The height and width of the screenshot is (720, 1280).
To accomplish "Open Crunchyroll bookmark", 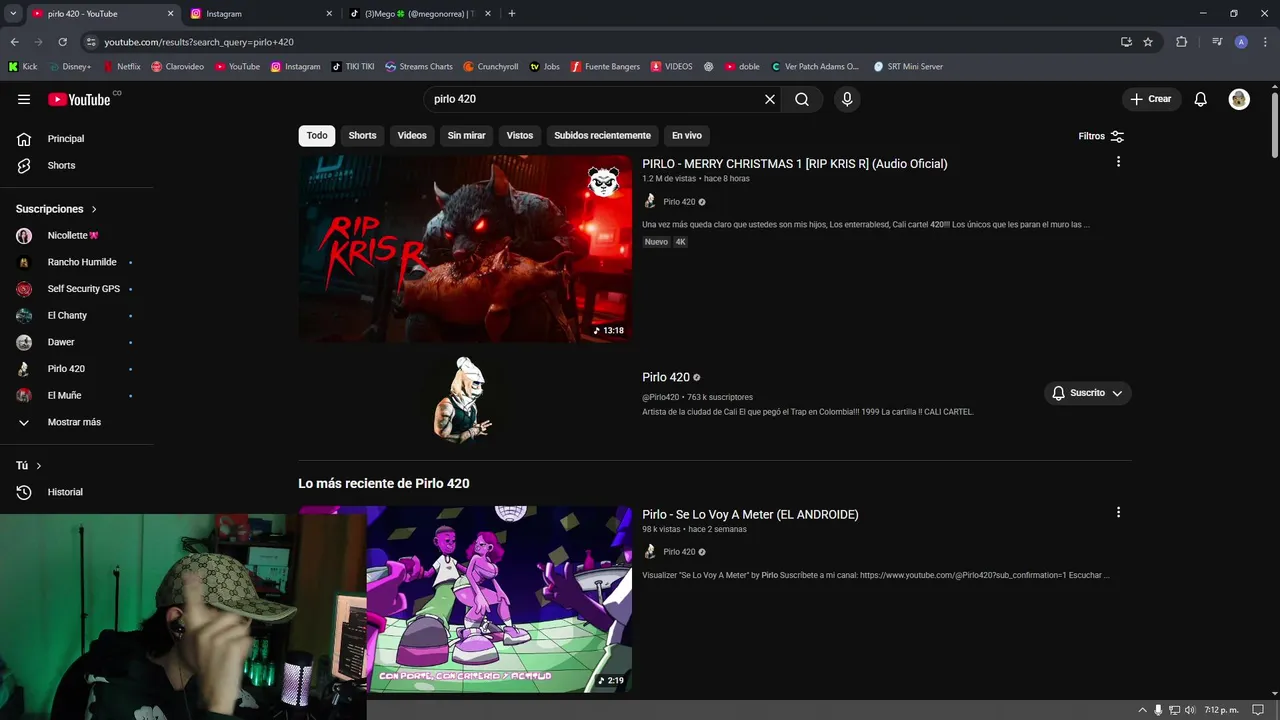I will tap(491, 67).
